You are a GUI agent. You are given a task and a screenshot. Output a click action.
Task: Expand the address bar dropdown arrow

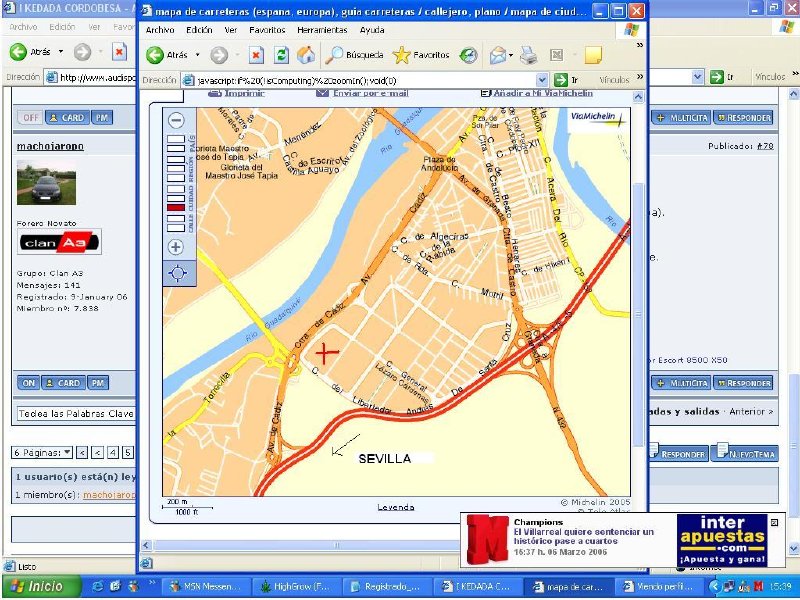tap(543, 79)
